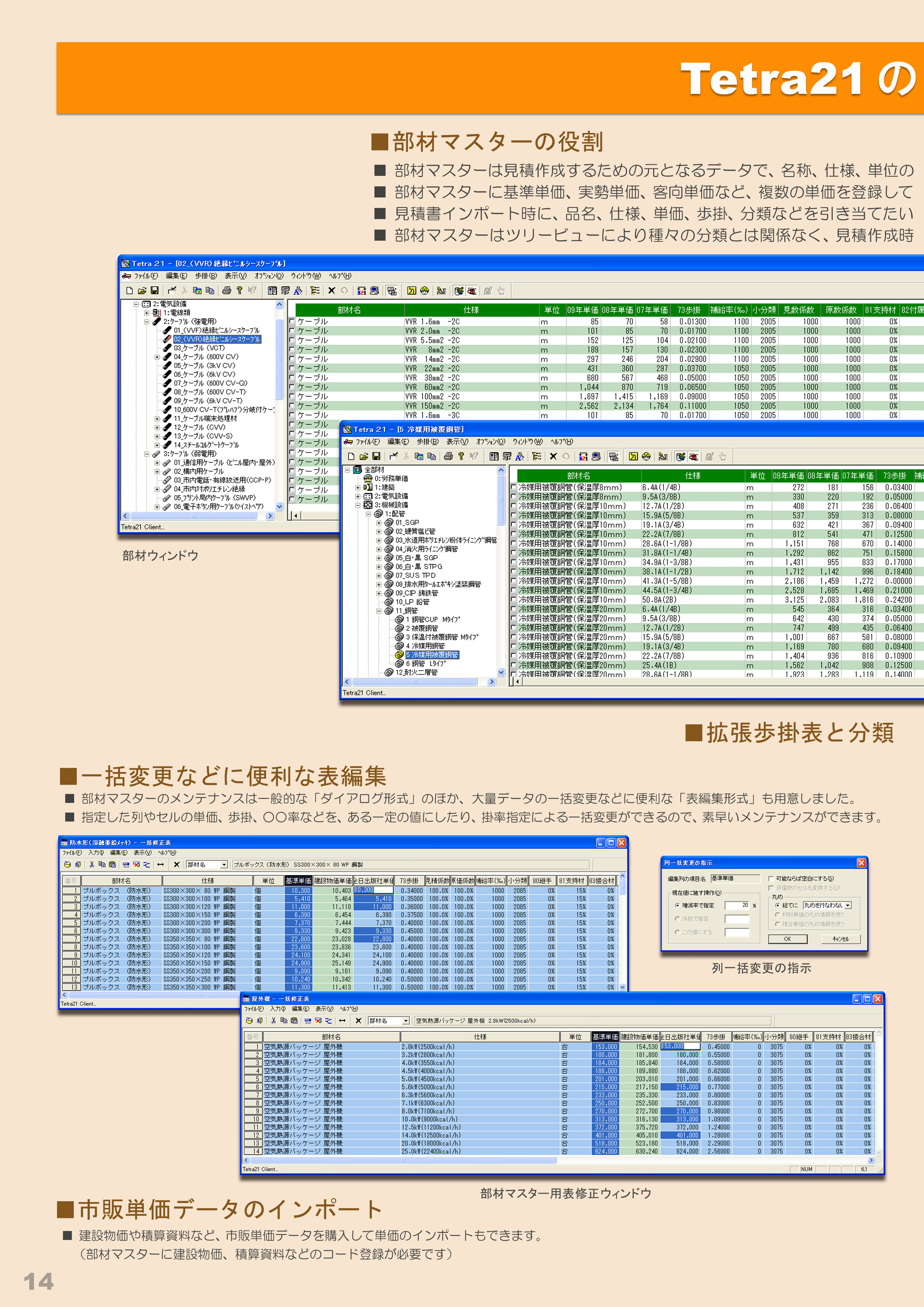
Task: Click the black X delete icon in top toolbar
Action: (x=331, y=290)
